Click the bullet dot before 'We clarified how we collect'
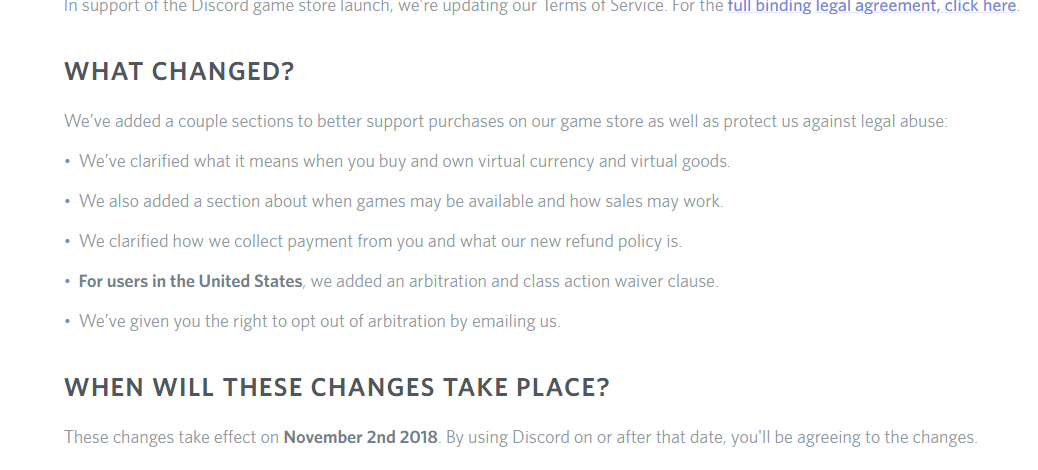Screen dimensions: 1038x470 point(68,242)
